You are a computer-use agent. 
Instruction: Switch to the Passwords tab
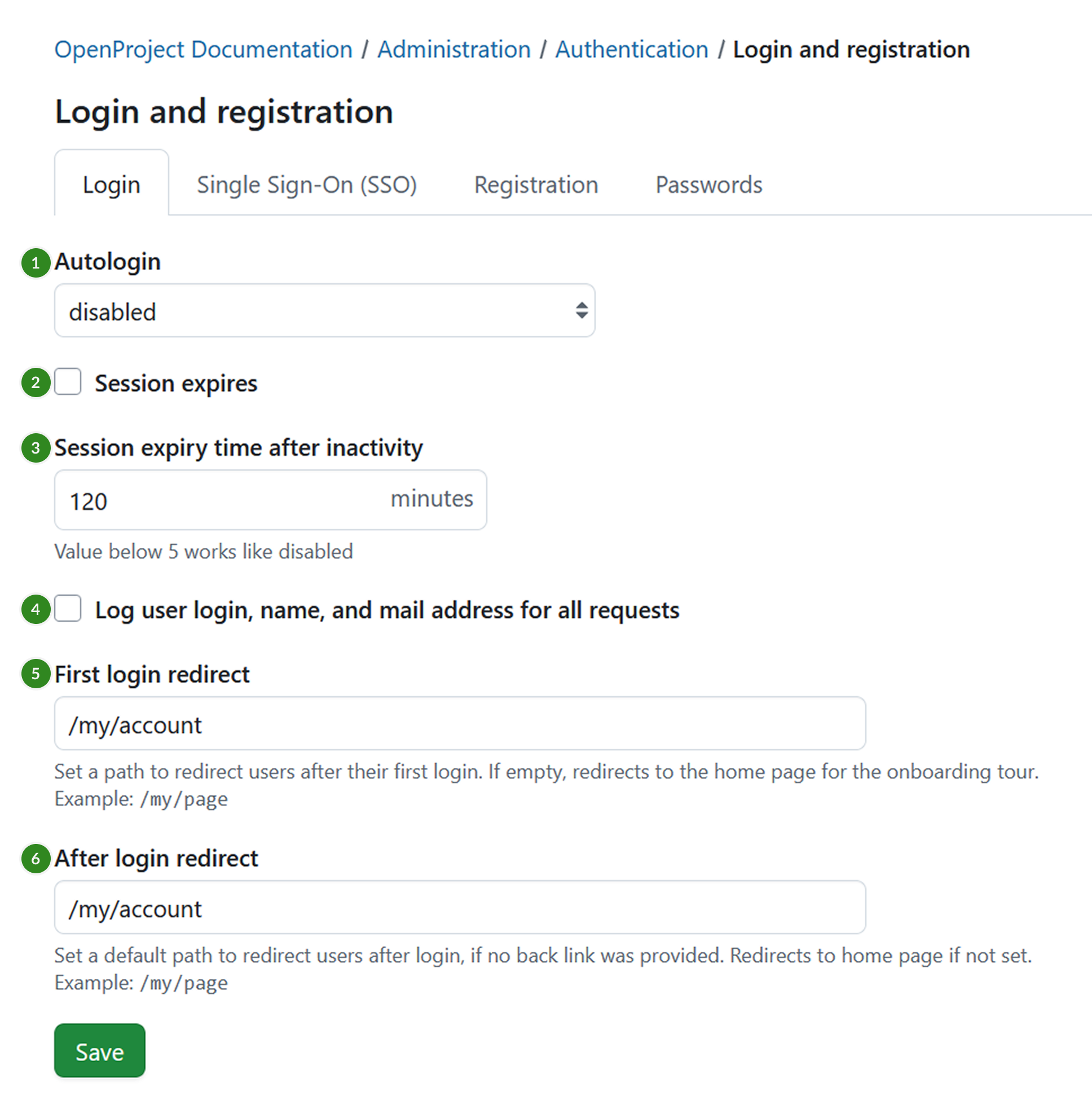click(x=708, y=184)
